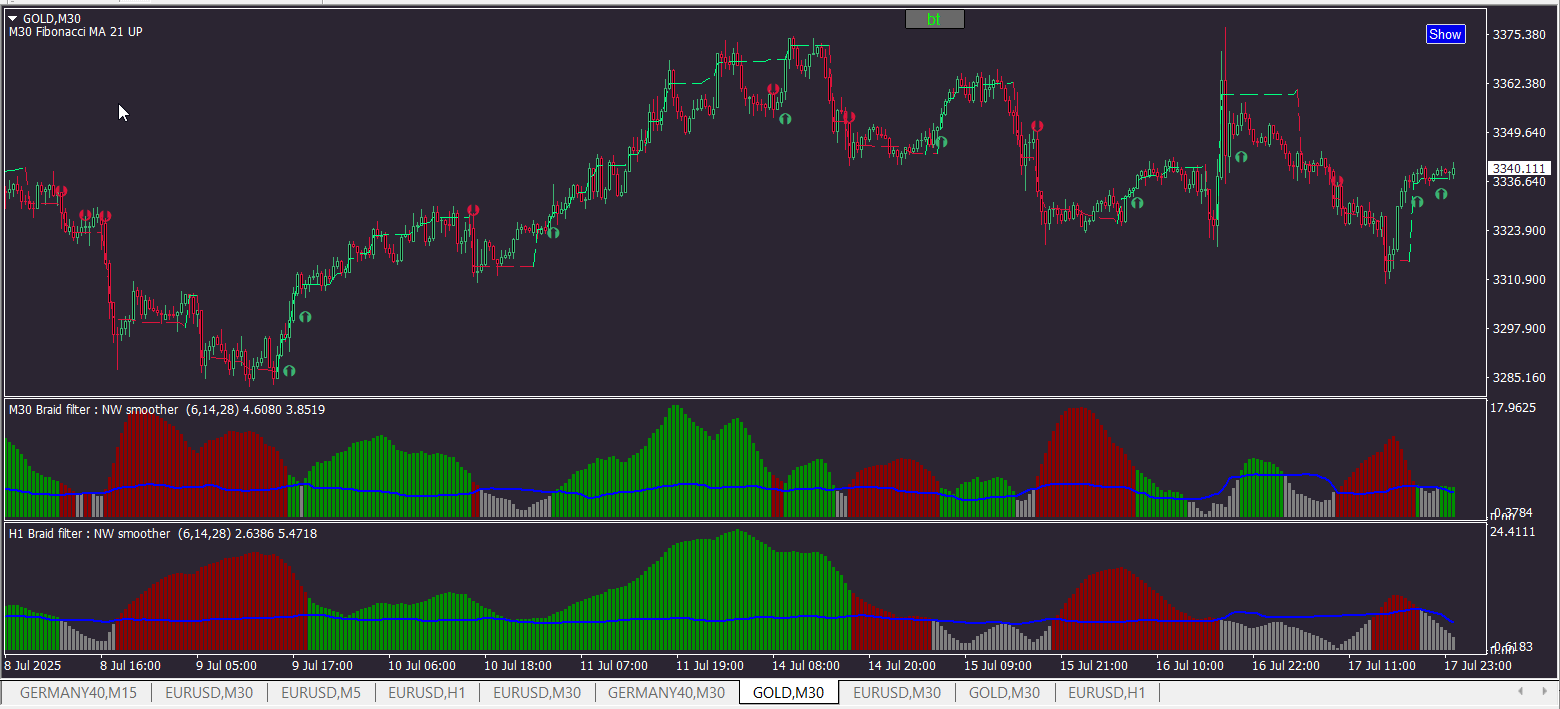Click the 11 Jul 07:00 time label
This screenshot has height=709, width=1560.
(614, 665)
